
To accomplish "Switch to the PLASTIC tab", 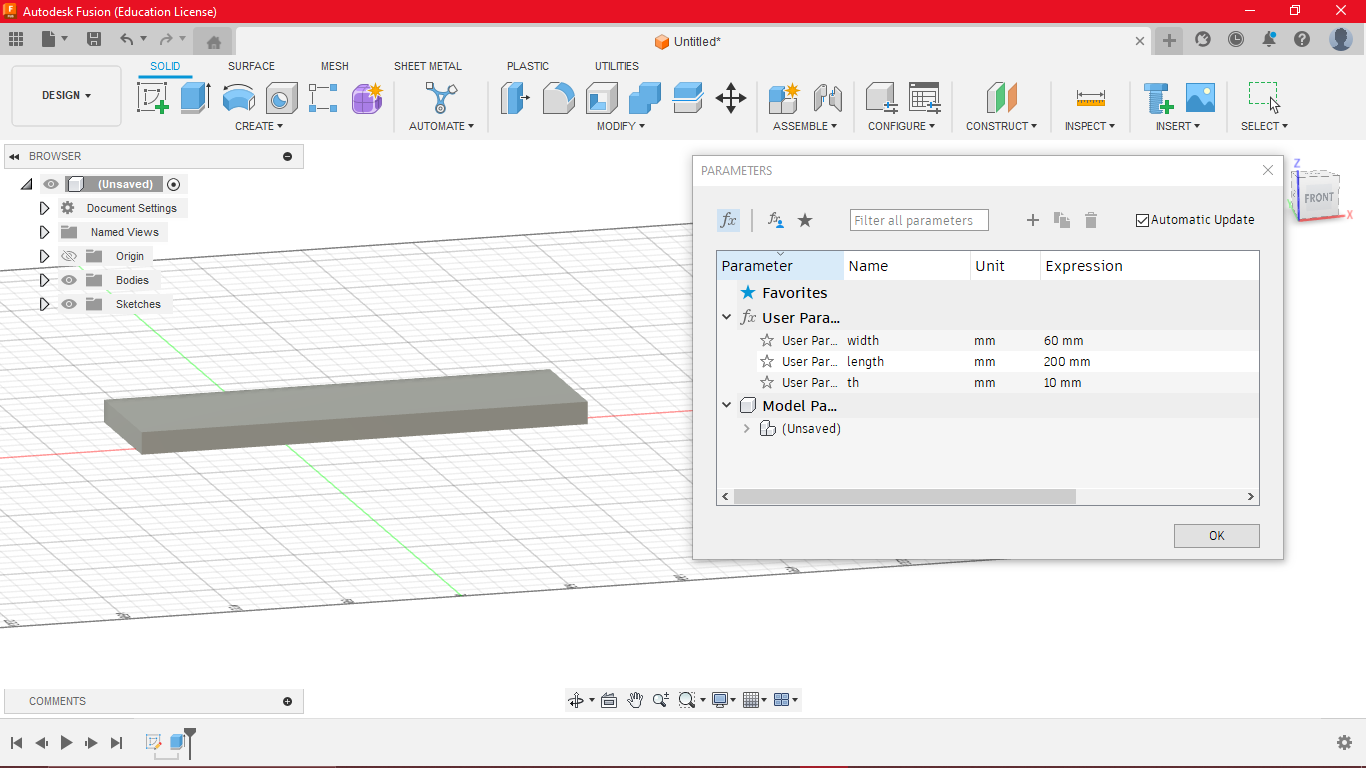I will click(528, 66).
